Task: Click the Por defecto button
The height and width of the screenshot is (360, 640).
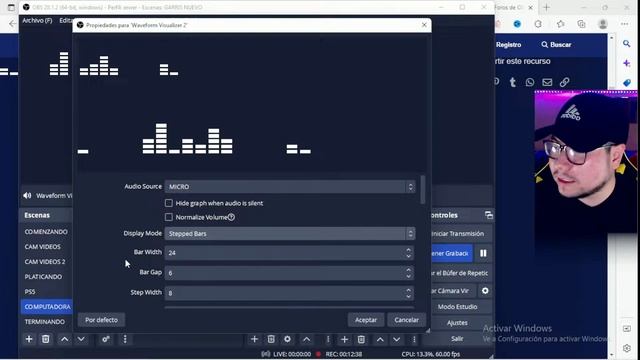Action: tap(102, 320)
